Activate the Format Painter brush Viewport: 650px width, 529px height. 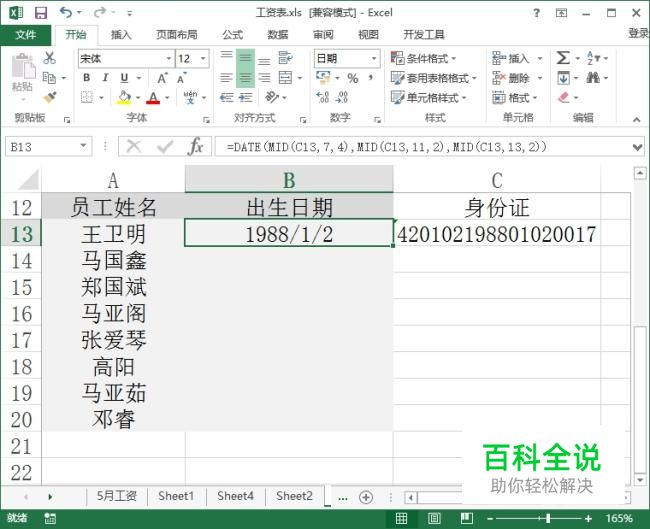coord(49,97)
